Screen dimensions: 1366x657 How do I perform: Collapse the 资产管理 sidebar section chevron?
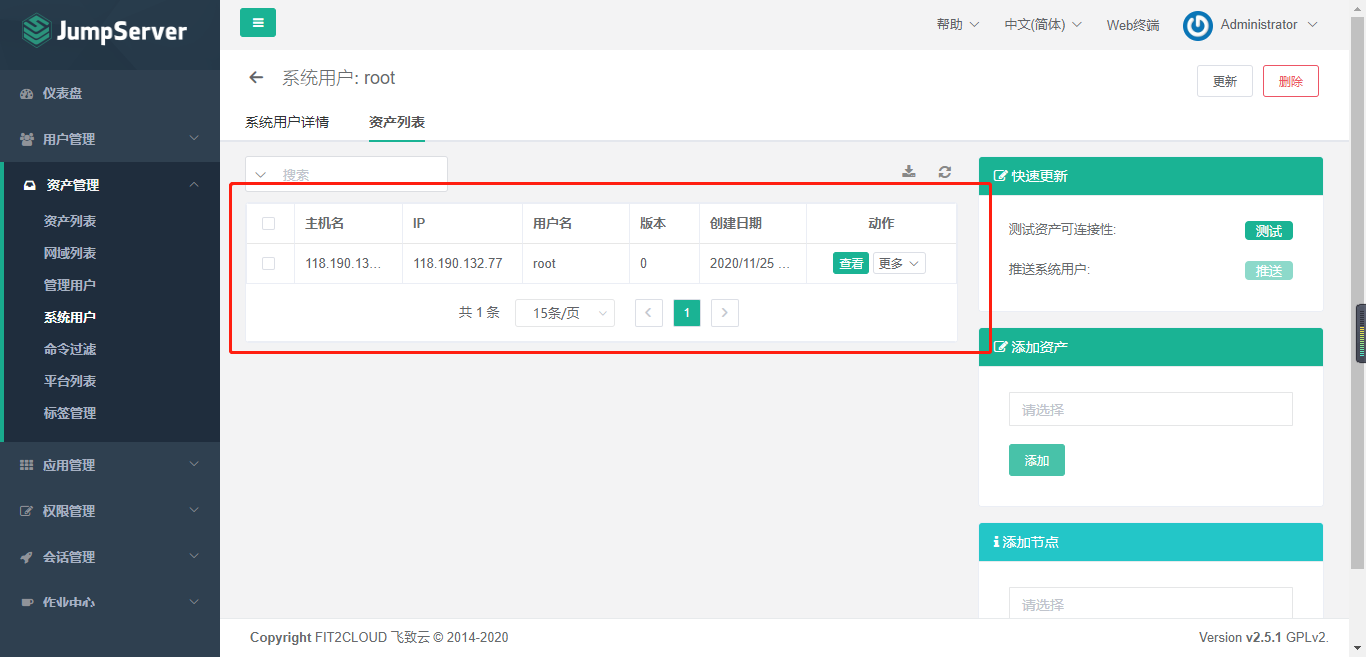tap(194, 185)
